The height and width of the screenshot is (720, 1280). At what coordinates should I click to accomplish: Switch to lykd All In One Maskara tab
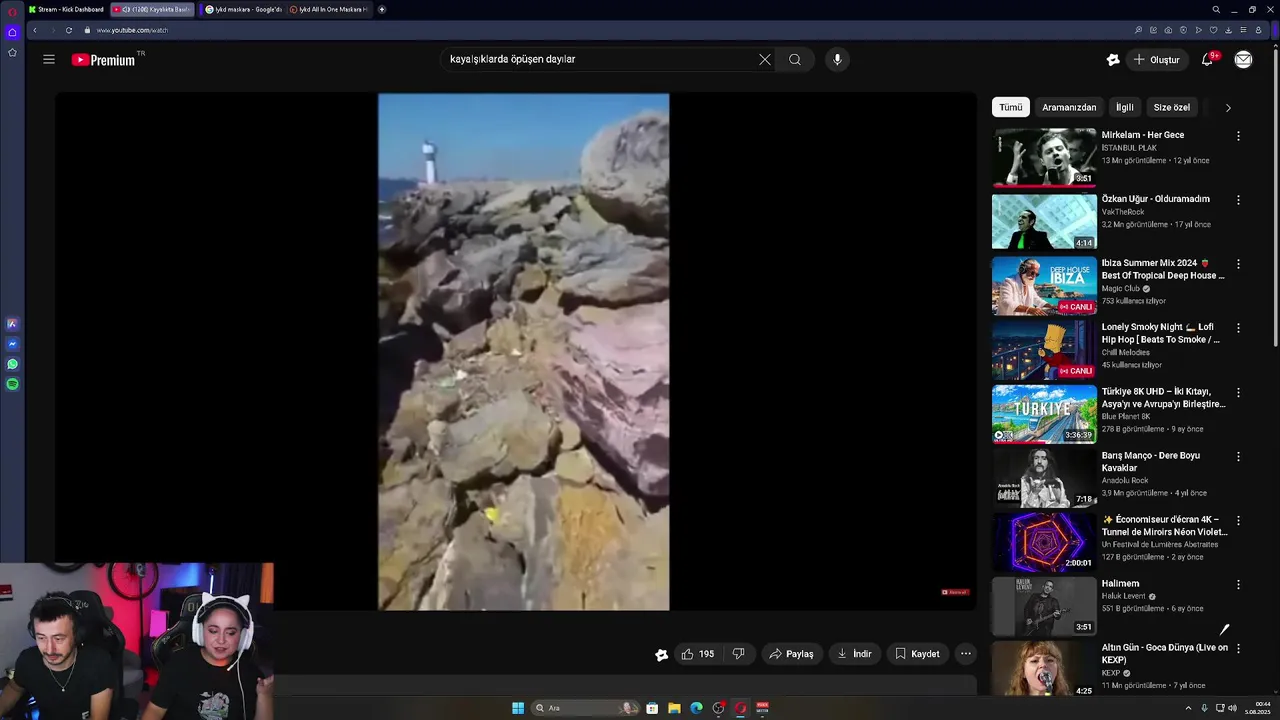coord(329,9)
